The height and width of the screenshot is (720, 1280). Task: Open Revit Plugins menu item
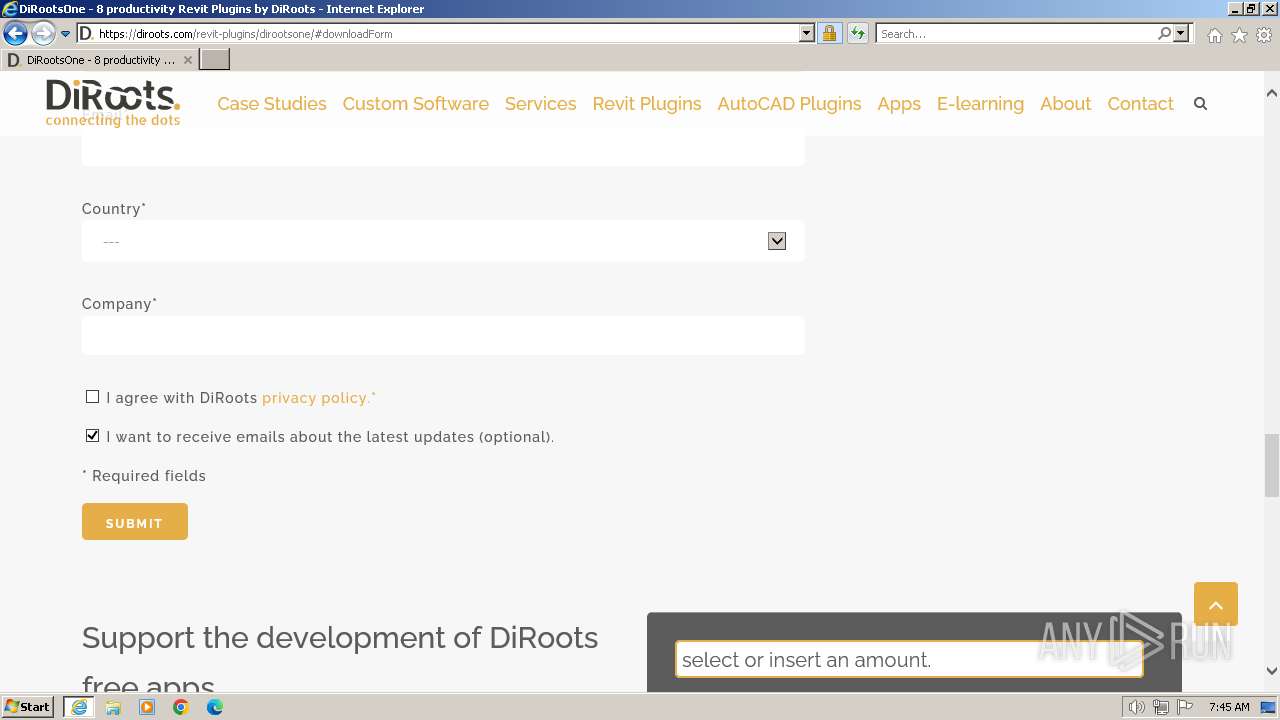pos(647,104)
